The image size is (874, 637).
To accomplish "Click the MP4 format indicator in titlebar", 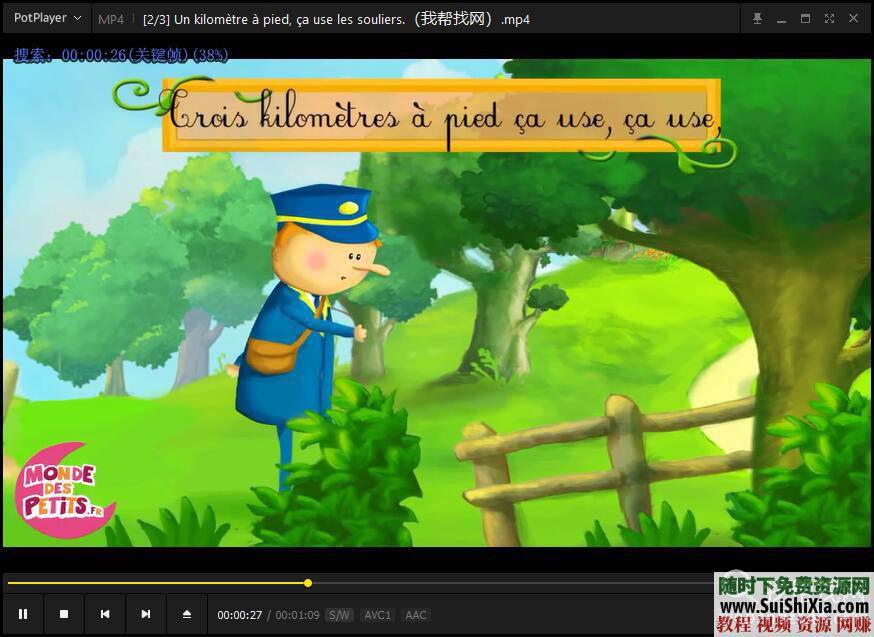I will [x=110, y=18].
